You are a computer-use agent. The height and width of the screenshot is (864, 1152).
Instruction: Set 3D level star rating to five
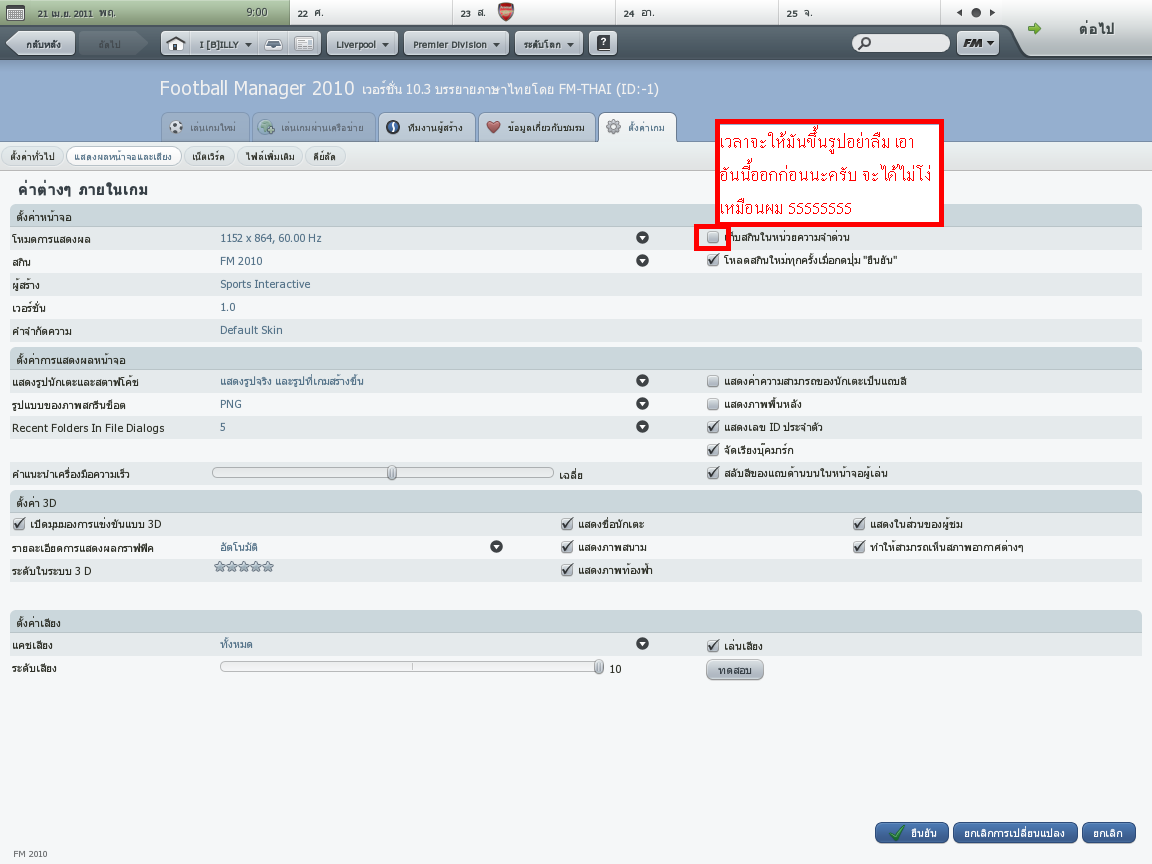pos(268,566)
